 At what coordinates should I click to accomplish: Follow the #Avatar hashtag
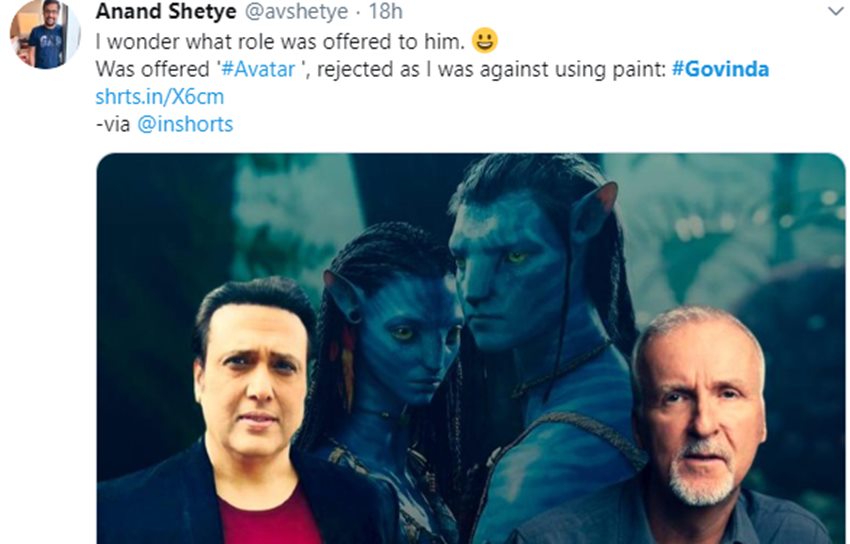click(x=258, y=69)
